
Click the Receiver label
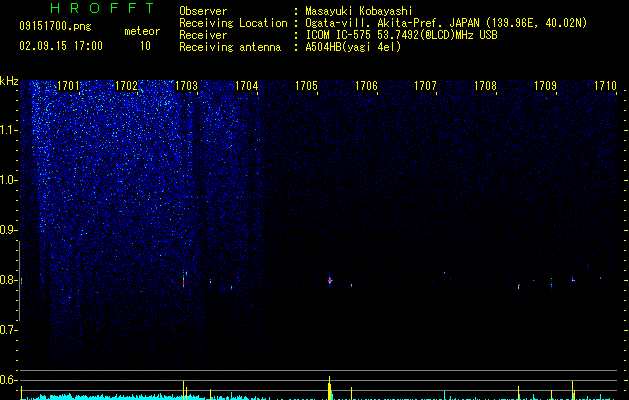click(203, 35)
